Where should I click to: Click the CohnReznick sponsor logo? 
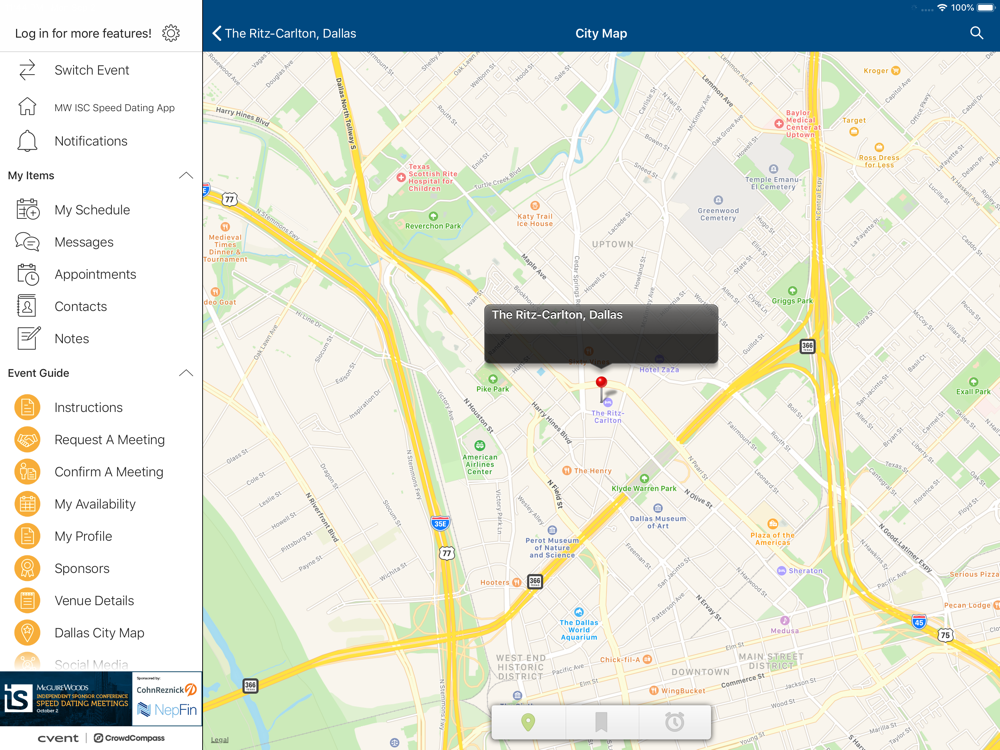[166, 689]
